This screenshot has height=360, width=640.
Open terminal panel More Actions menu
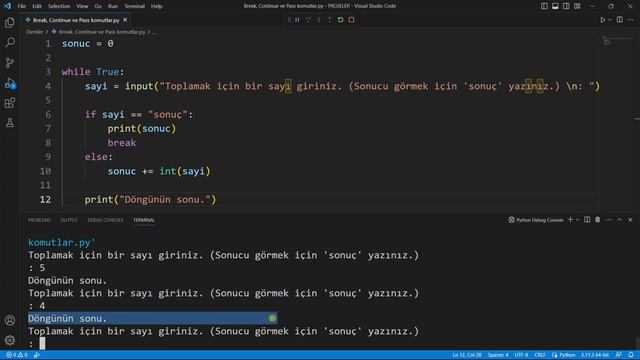[x=609, y=220]
